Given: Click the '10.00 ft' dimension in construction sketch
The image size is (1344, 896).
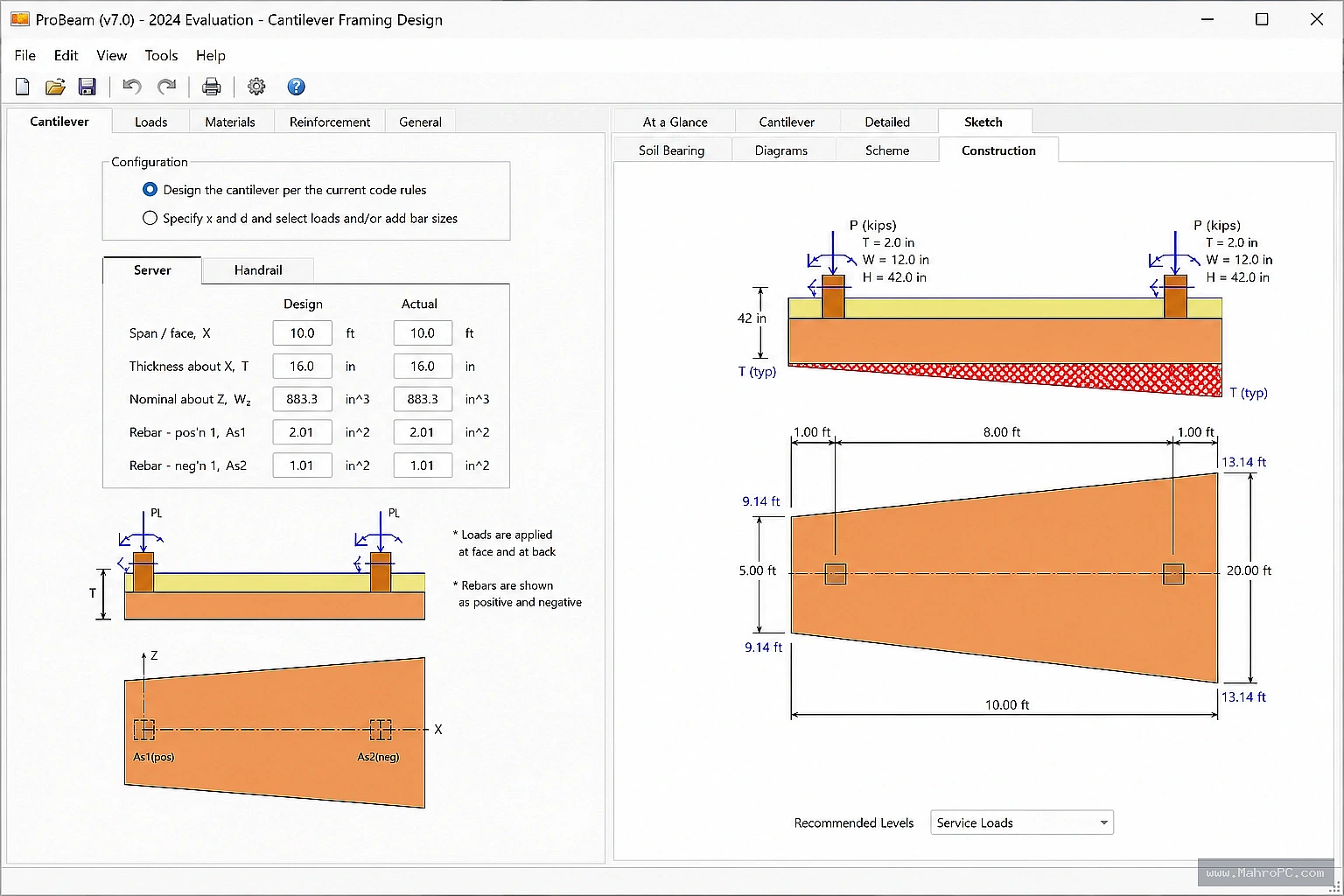Looking at the screenshot, I should 1007,704.
